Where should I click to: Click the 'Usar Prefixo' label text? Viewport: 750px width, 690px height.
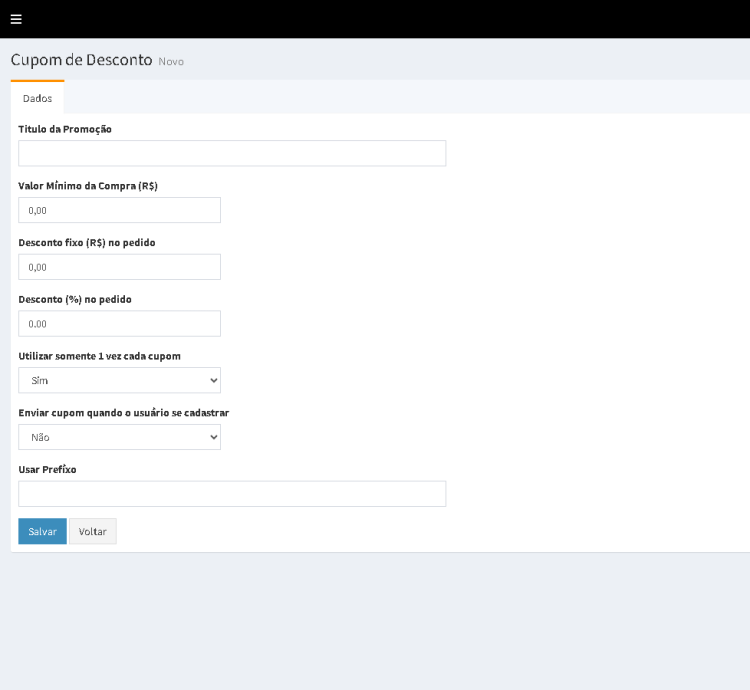47,469
